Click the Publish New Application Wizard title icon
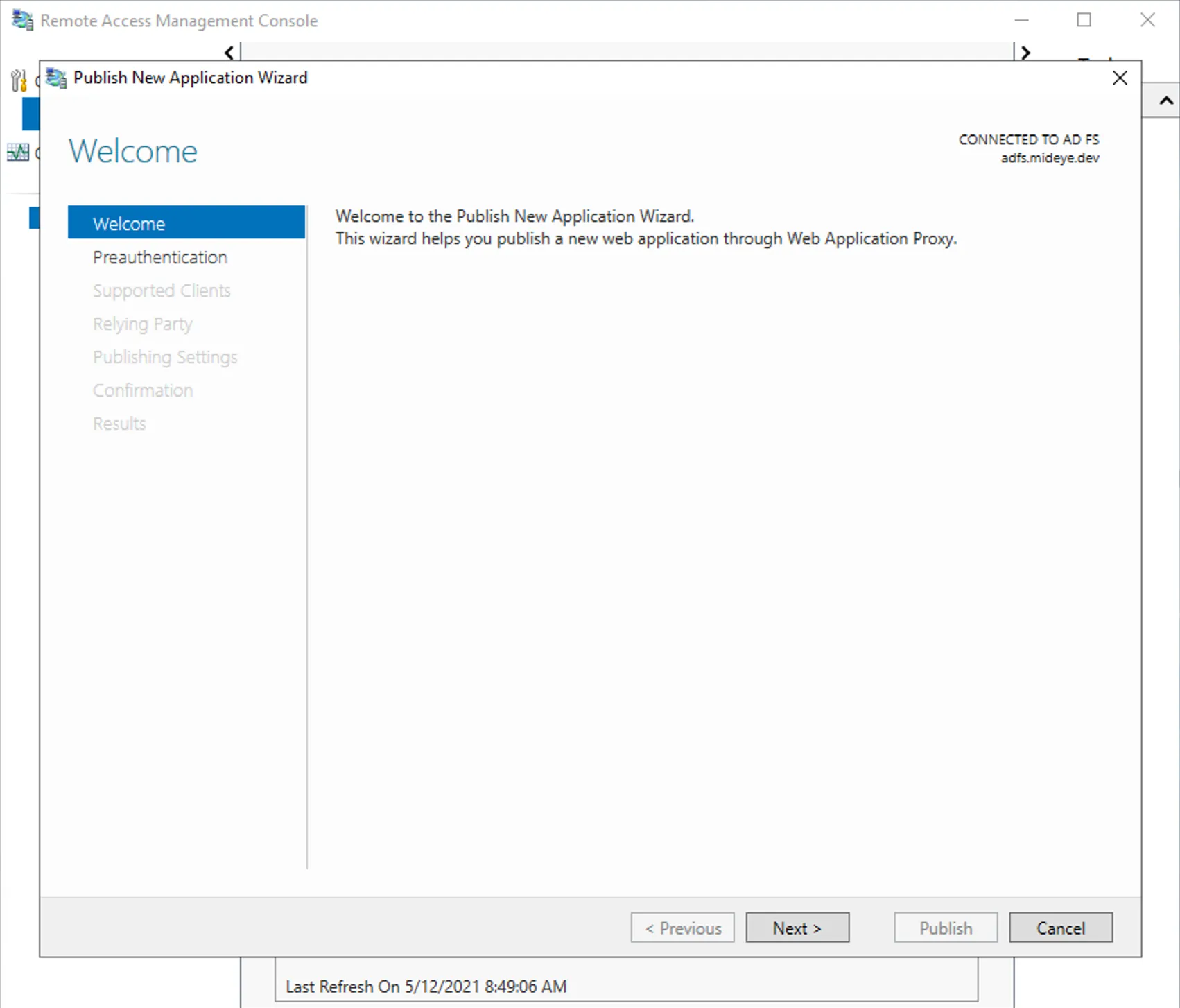This screenshot has height=1008, width=1180. (56, 78)
